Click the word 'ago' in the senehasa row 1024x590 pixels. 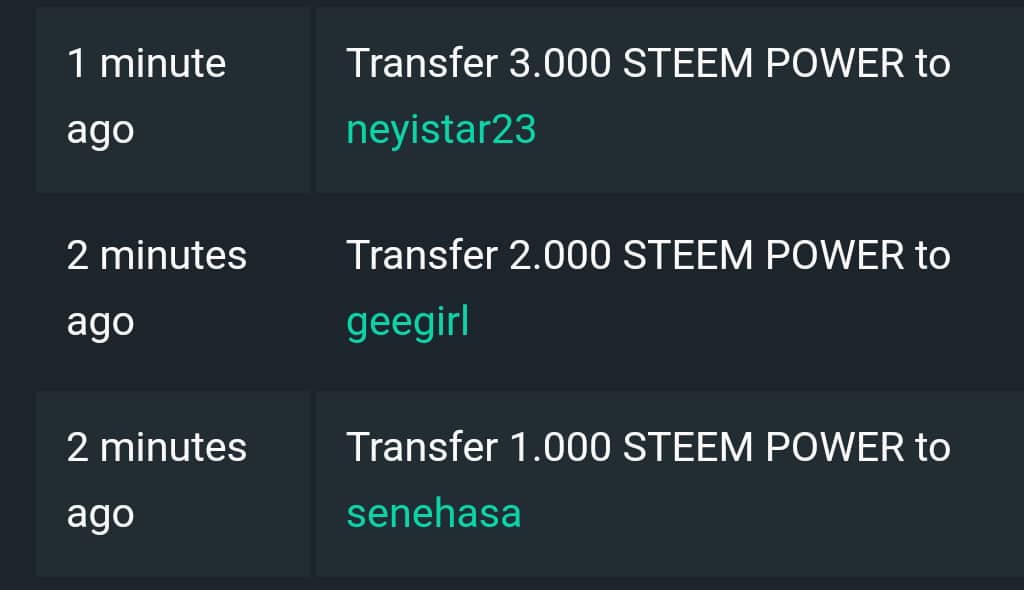click(x=101, y=516)
